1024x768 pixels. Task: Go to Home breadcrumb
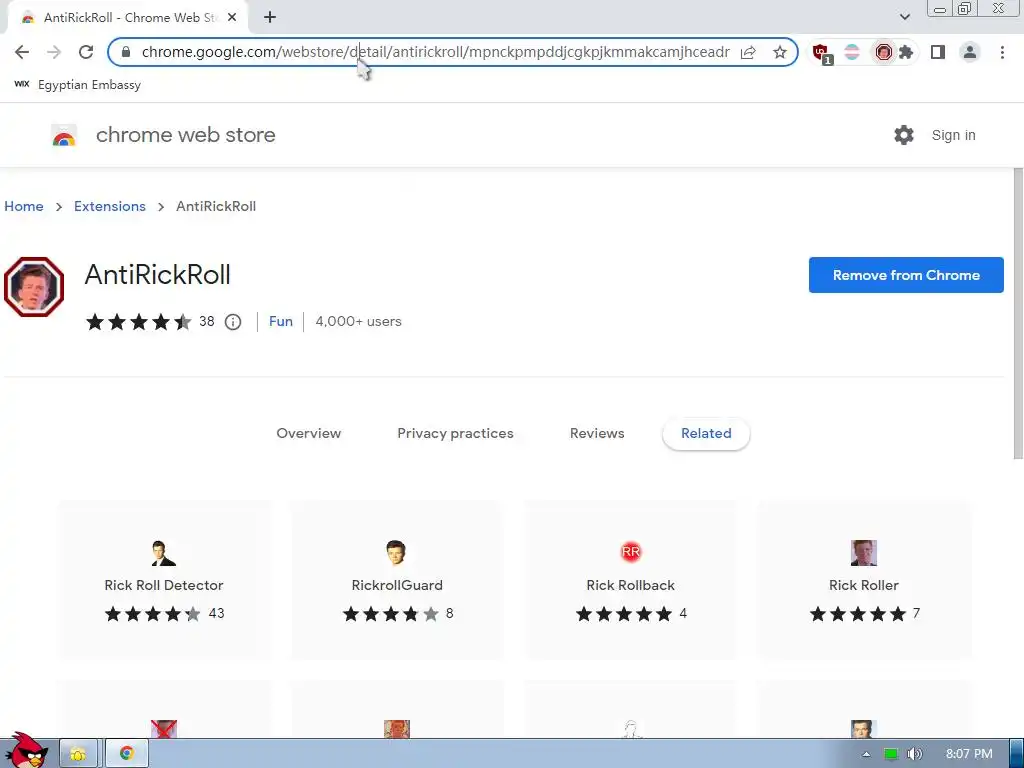pos(24,206)
